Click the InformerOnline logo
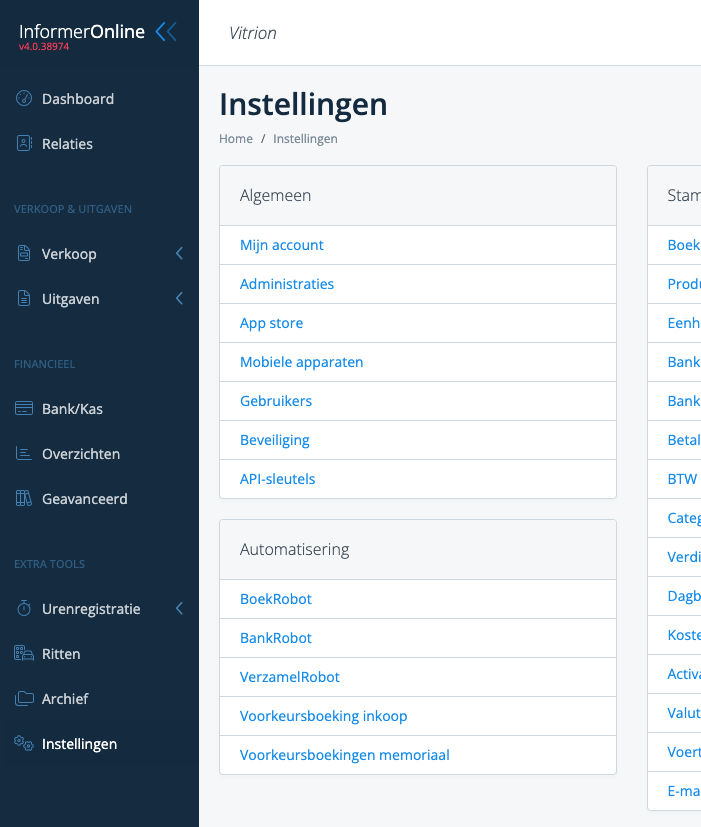This screenshot has width=701, height=827. tap(82, 32)
